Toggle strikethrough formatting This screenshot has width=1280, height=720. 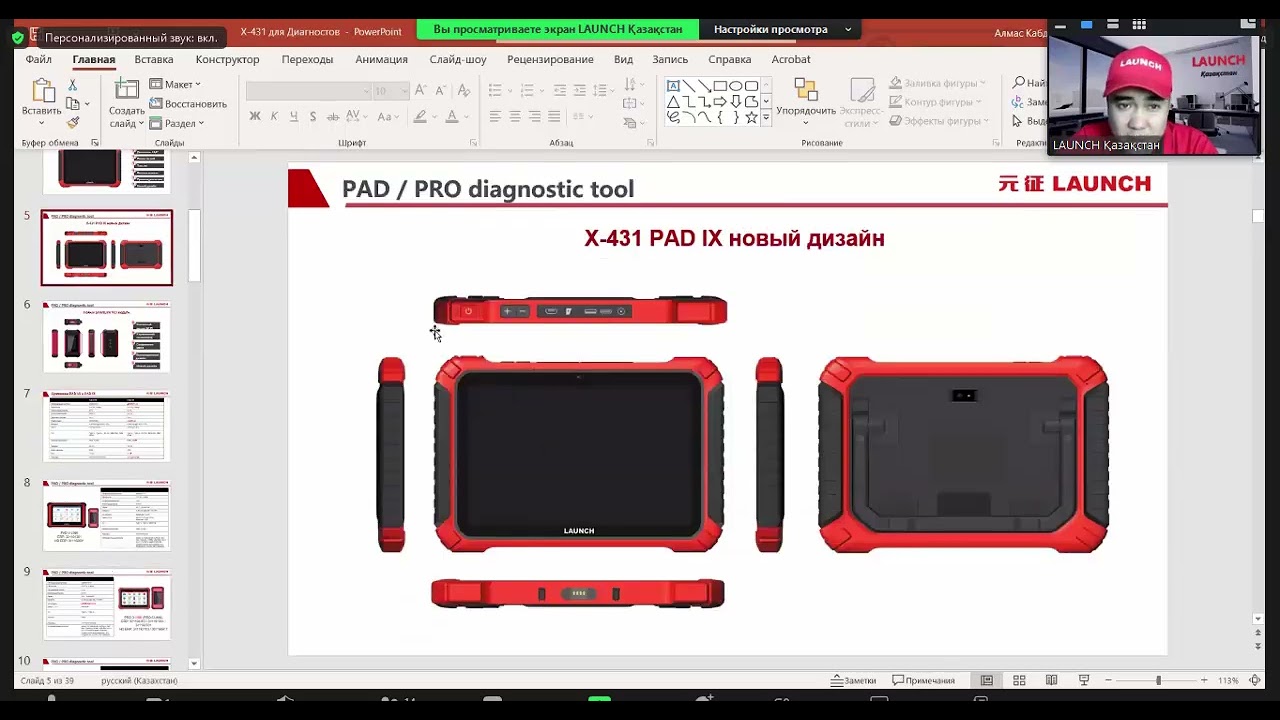tap(332, 117)
